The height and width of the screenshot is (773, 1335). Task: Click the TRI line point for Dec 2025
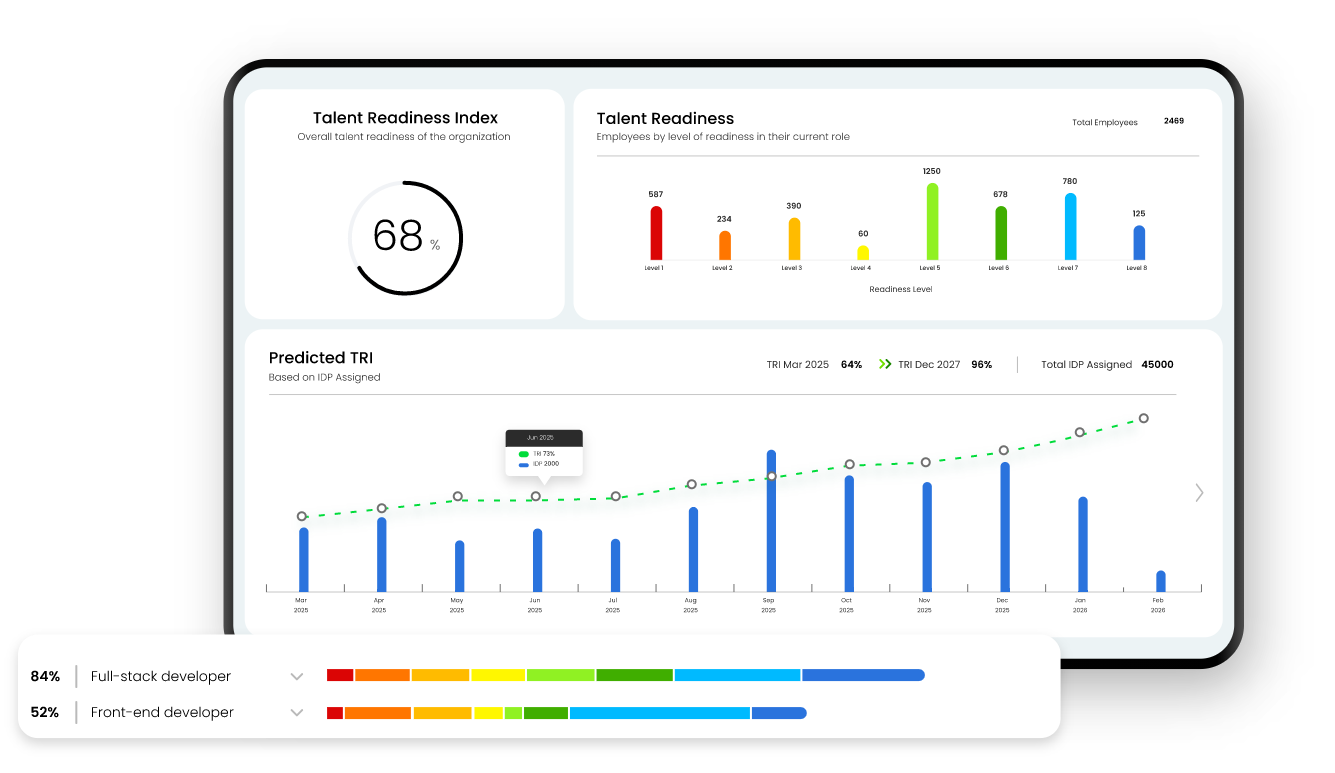[x=1004, y=450]
